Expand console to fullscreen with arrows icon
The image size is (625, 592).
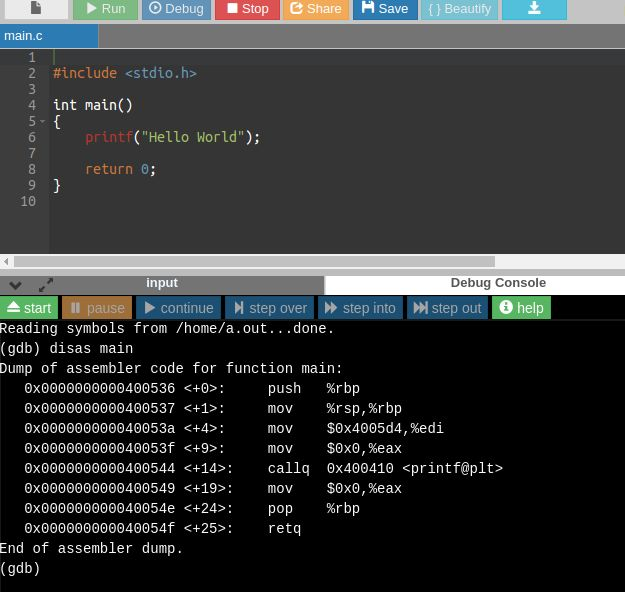pos(46,285)
